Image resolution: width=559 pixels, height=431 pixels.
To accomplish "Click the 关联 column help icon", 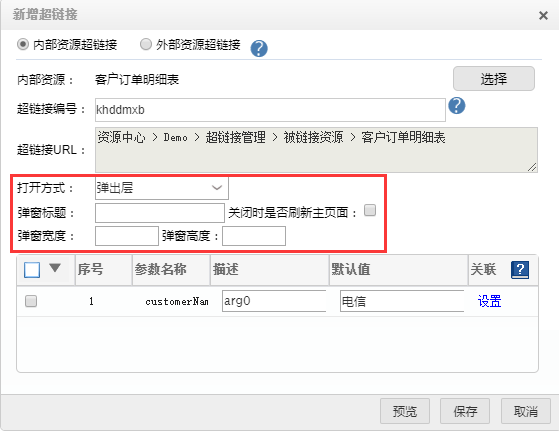I will coord(520,270).
